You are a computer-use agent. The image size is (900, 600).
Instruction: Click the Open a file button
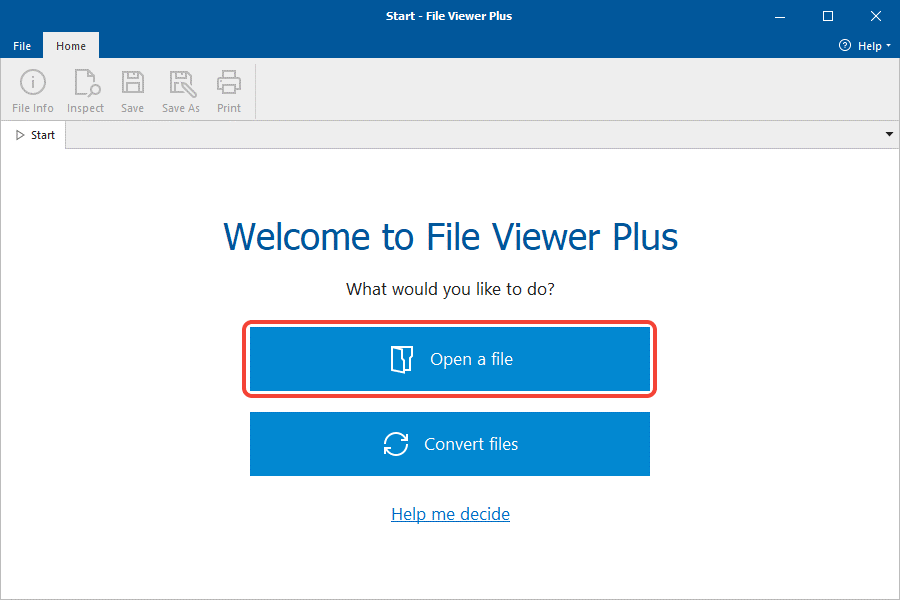450,359
